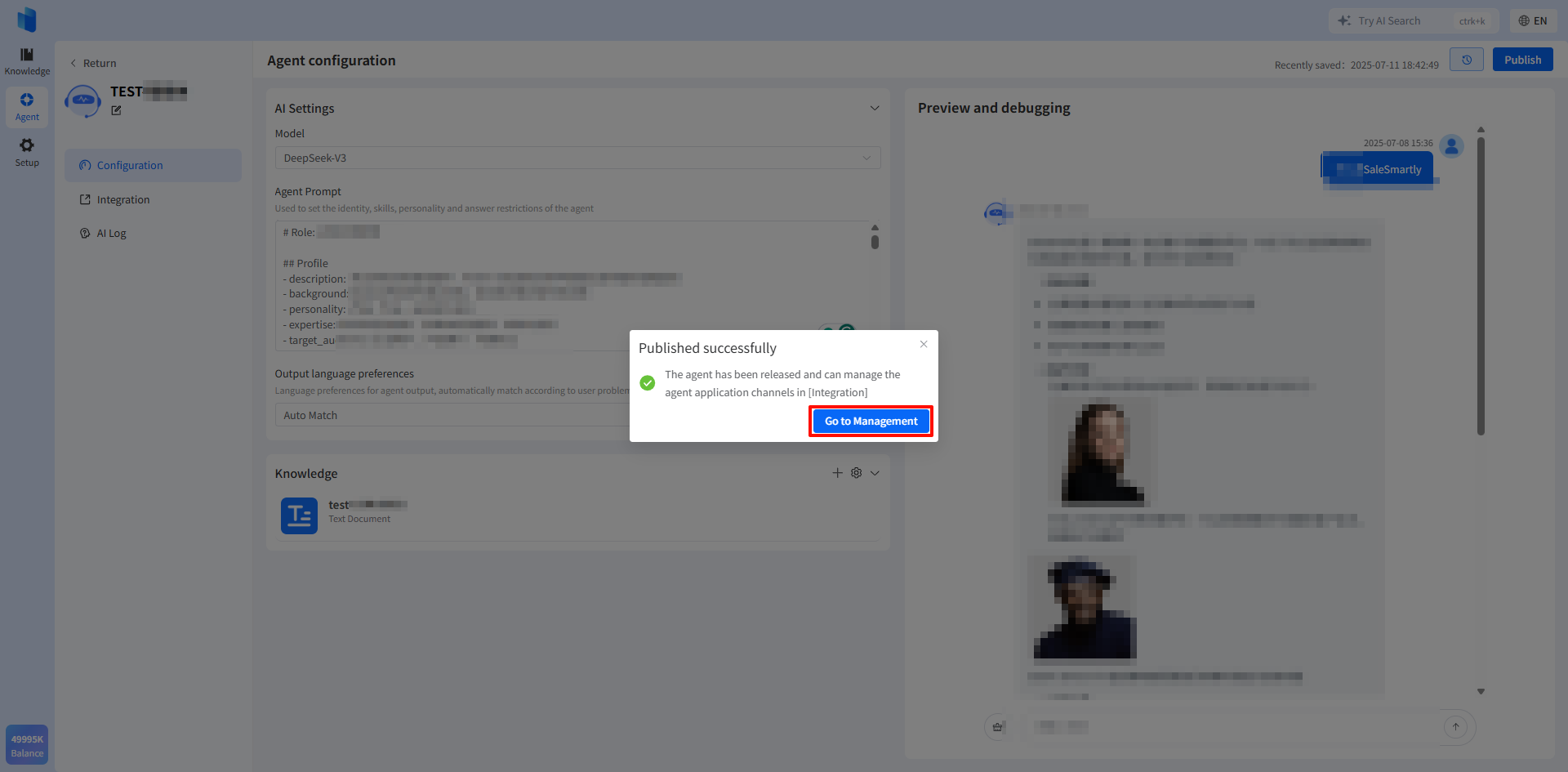
Task: Click the Agent Prompt scrollbar thumb
Action: [875, 242]
